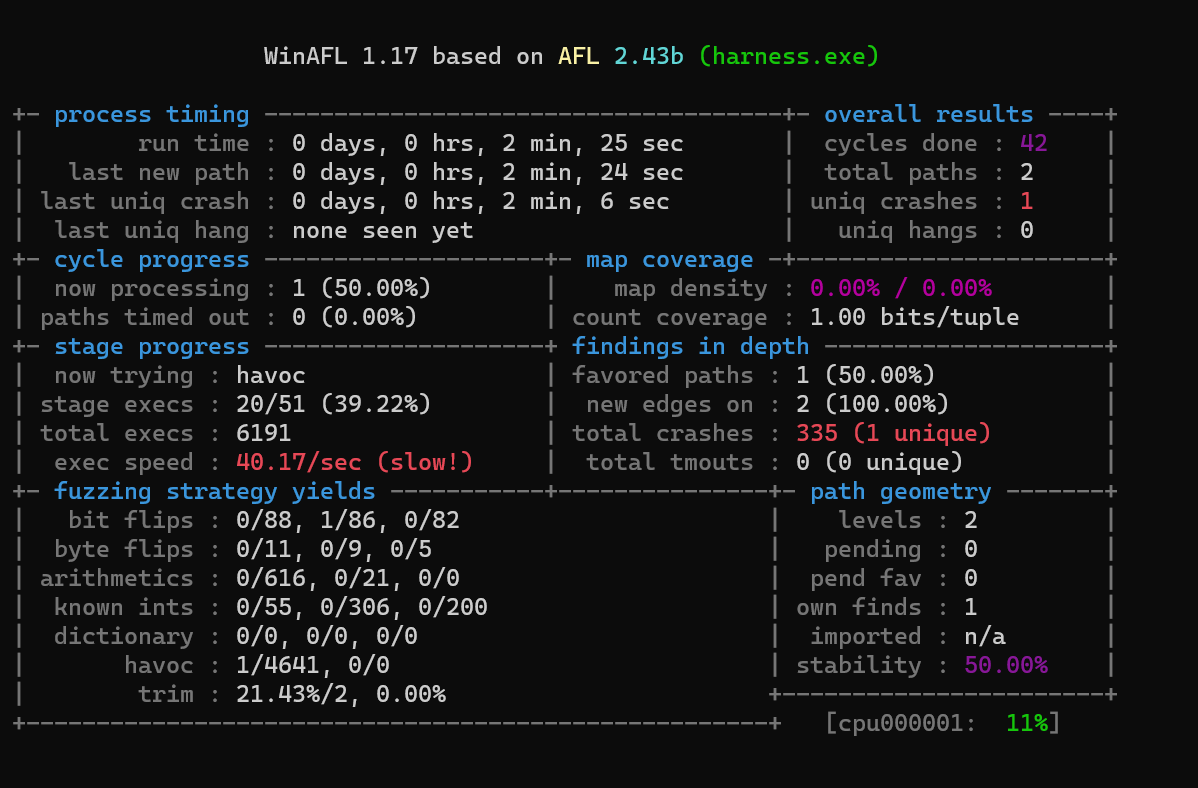Click new edges on value 2 (100.00%)
Image resolution: width=1198 pixels, height=788 pixels.
click(873, 404)
